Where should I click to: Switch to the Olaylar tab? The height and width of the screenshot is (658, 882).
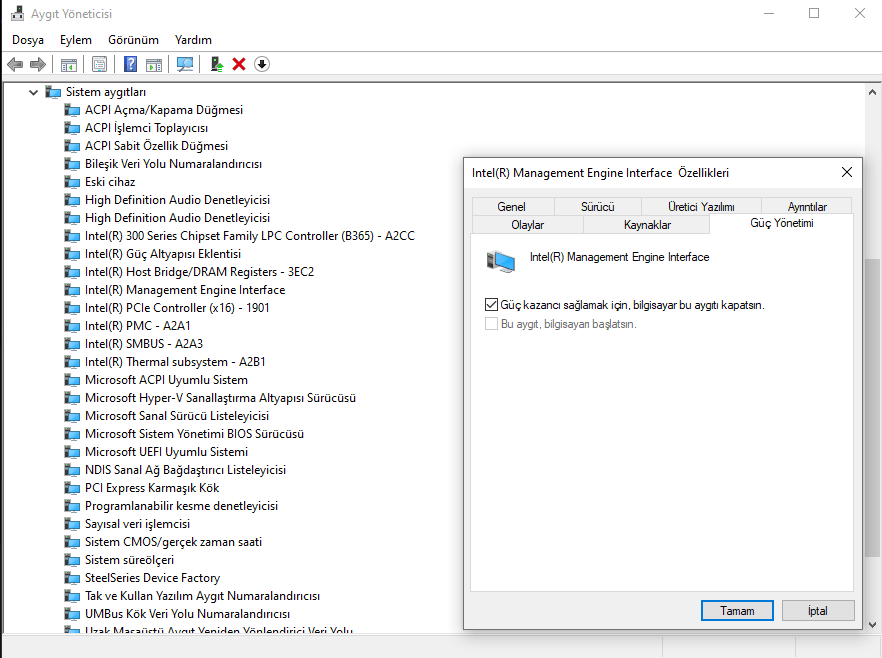(528, 225)
